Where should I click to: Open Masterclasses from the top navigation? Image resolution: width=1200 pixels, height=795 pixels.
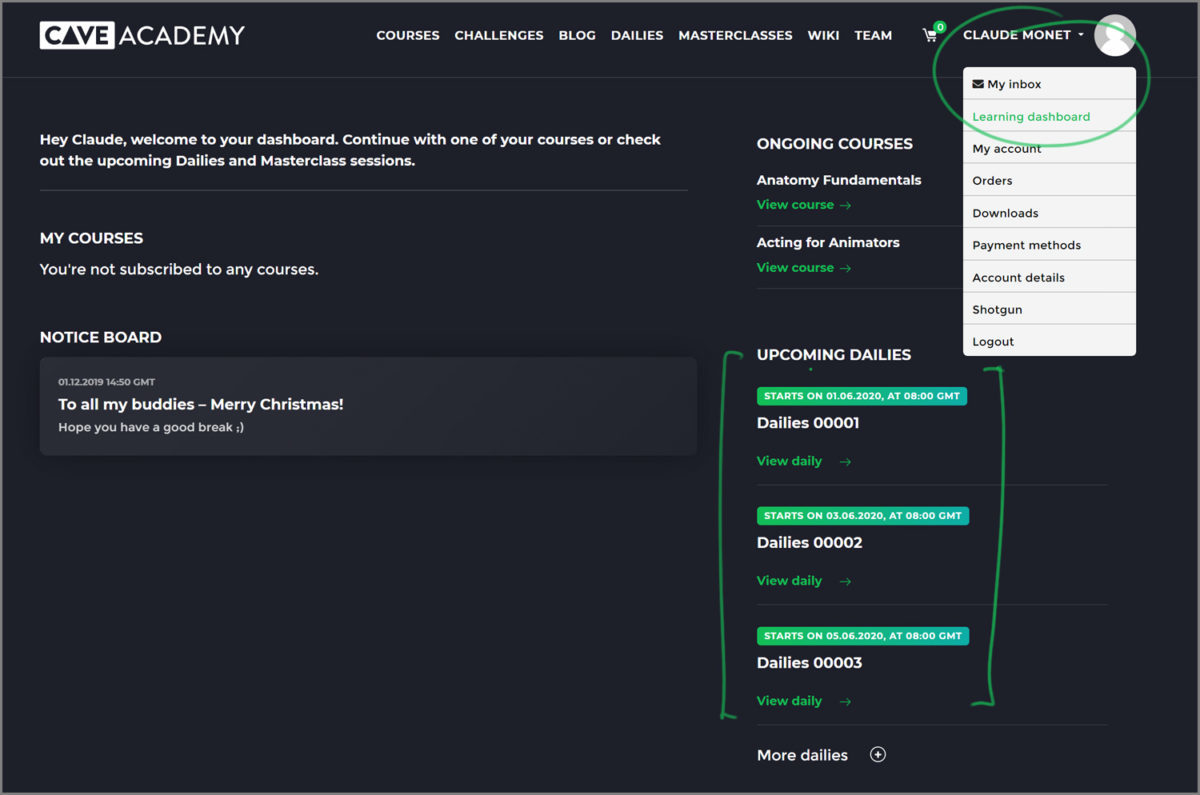click(735, 35)
